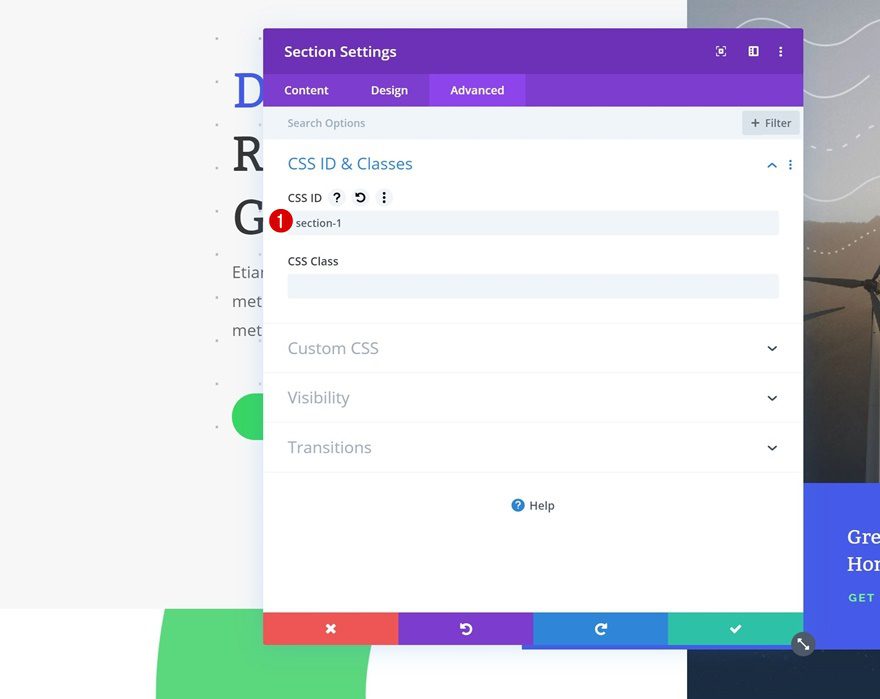Collapse the CSS ID & Classes group
This screenshot has height=699, width=880.
[772, 165]
